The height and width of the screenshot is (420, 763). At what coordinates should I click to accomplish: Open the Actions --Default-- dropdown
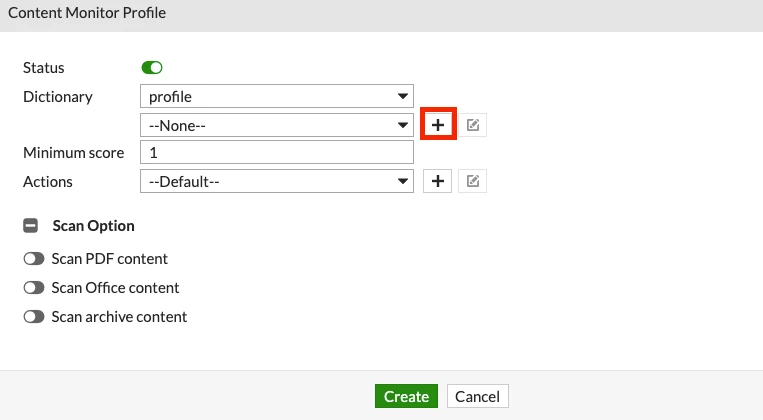(277, 181)
